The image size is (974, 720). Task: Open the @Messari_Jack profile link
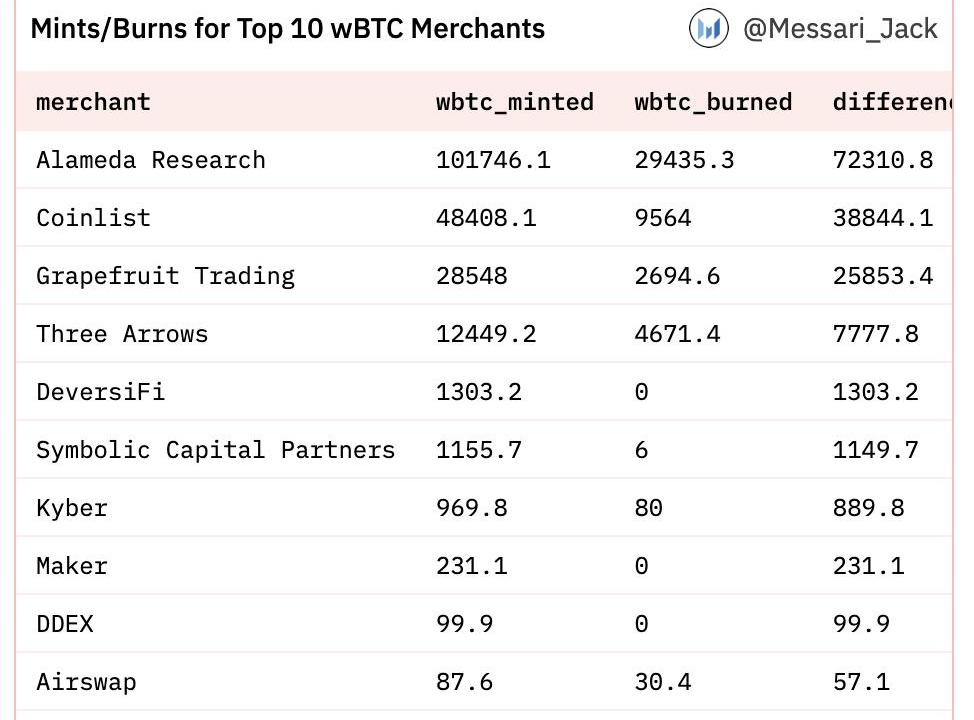(x=840, y=29)
